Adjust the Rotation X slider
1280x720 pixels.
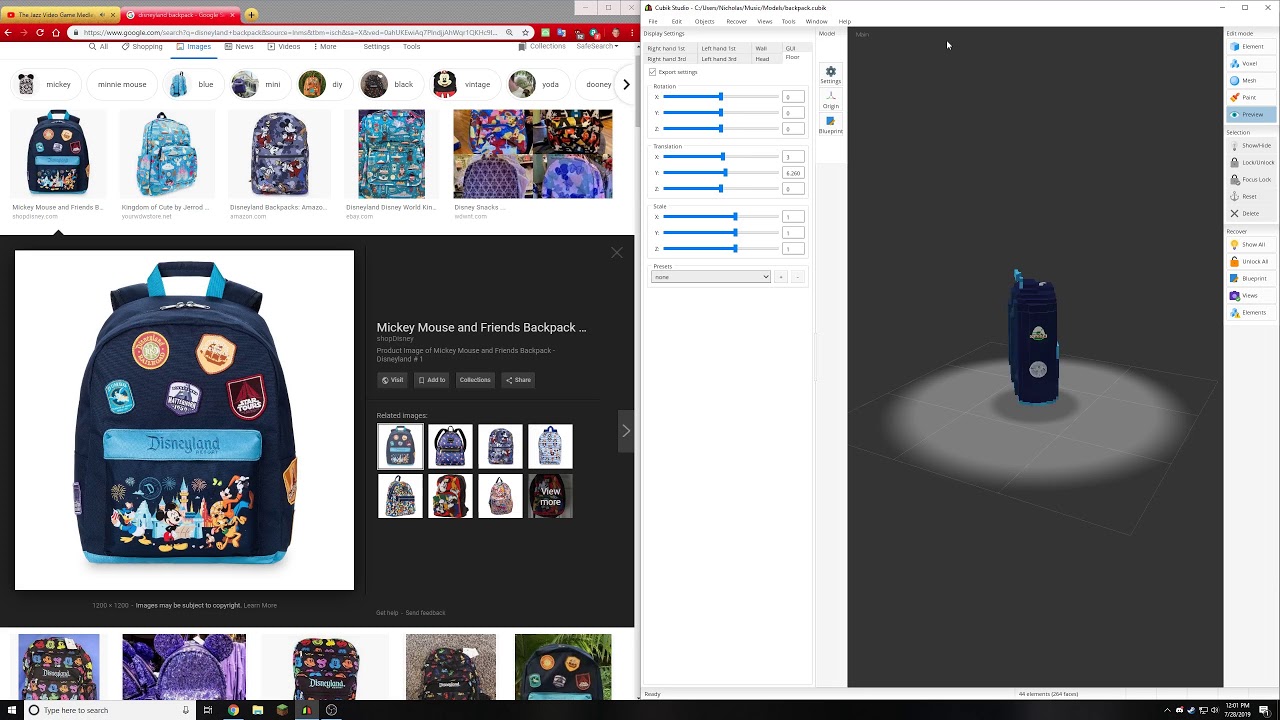click(720, 97)
